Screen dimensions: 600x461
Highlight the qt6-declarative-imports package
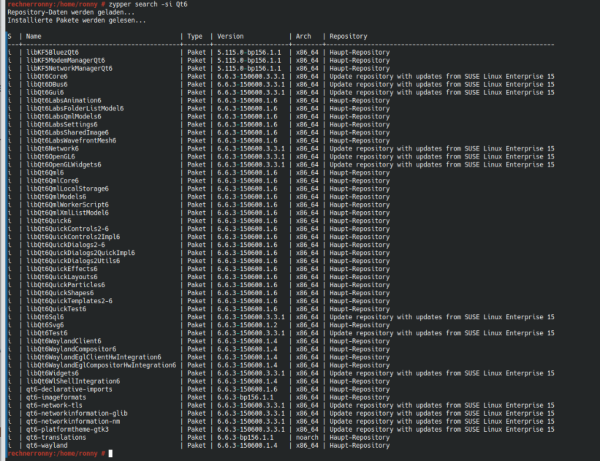[x=69, y=389]
